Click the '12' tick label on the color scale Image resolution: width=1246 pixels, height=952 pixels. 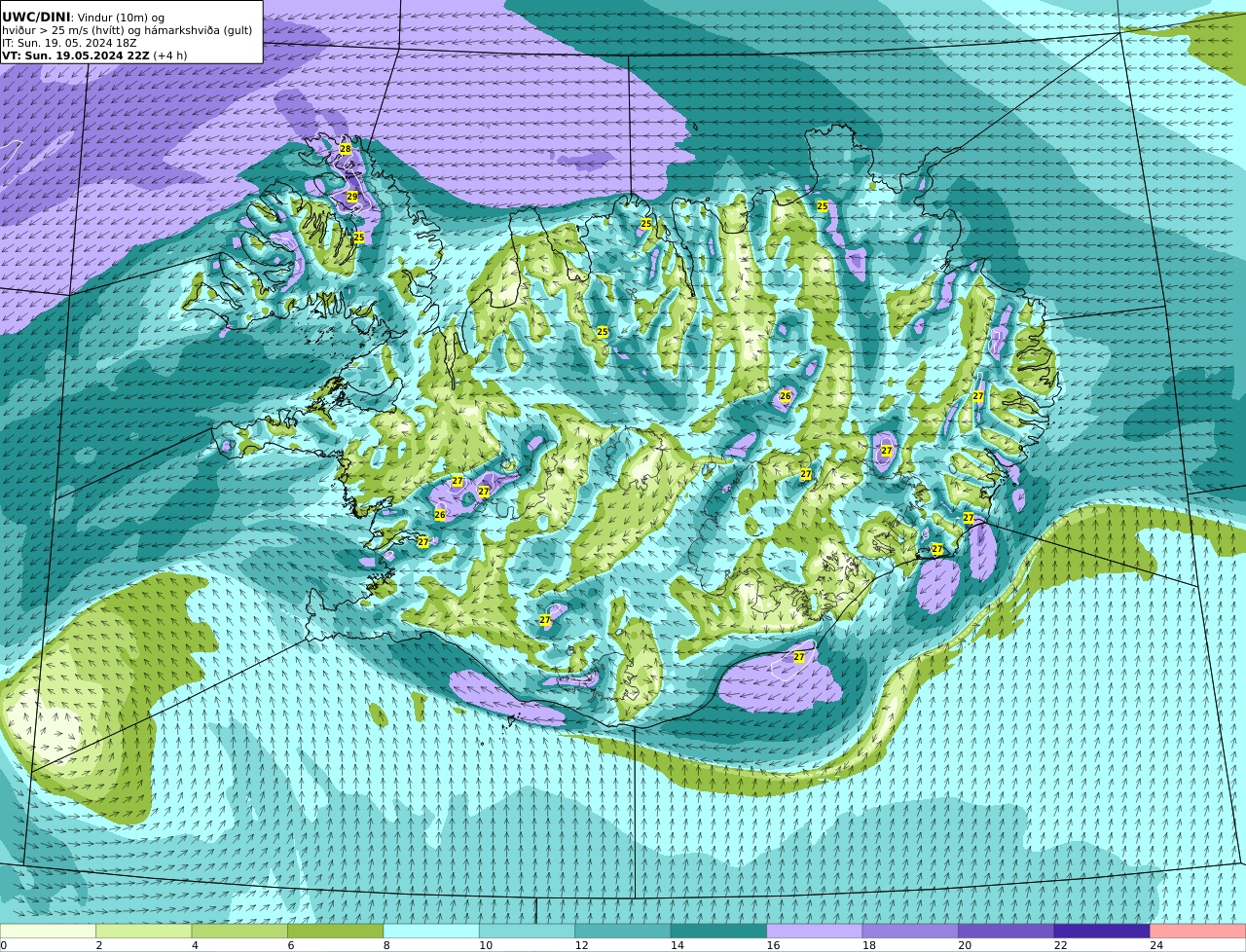(x=581, y=945)
